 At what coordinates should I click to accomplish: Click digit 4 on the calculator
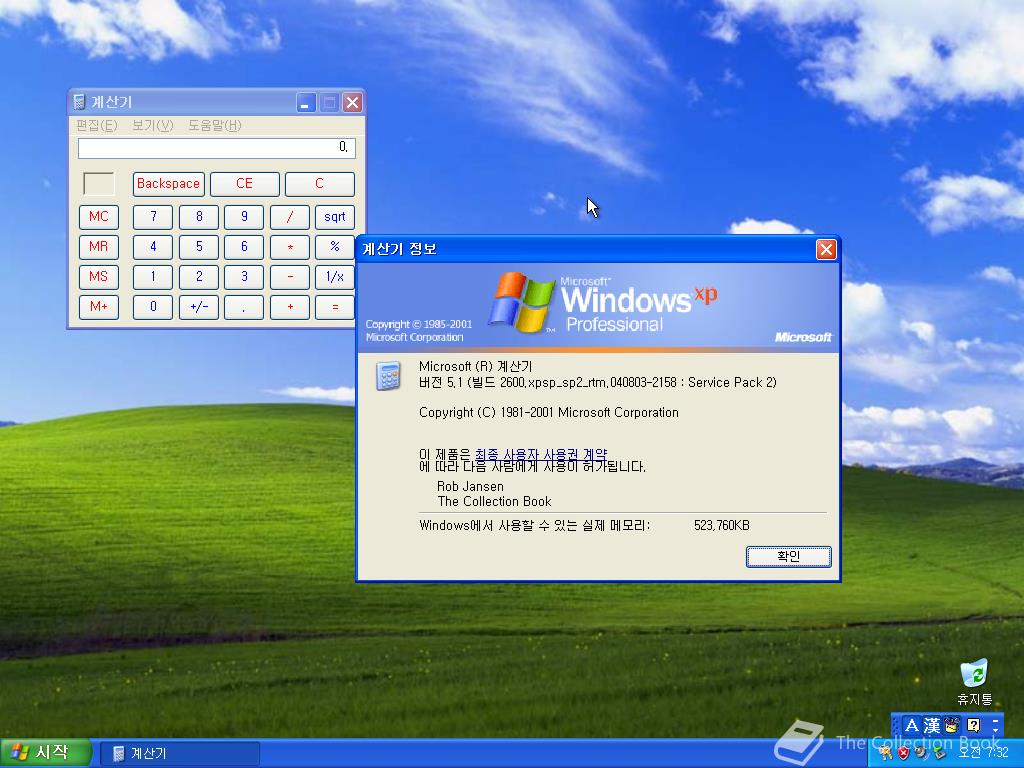(153, 247)
